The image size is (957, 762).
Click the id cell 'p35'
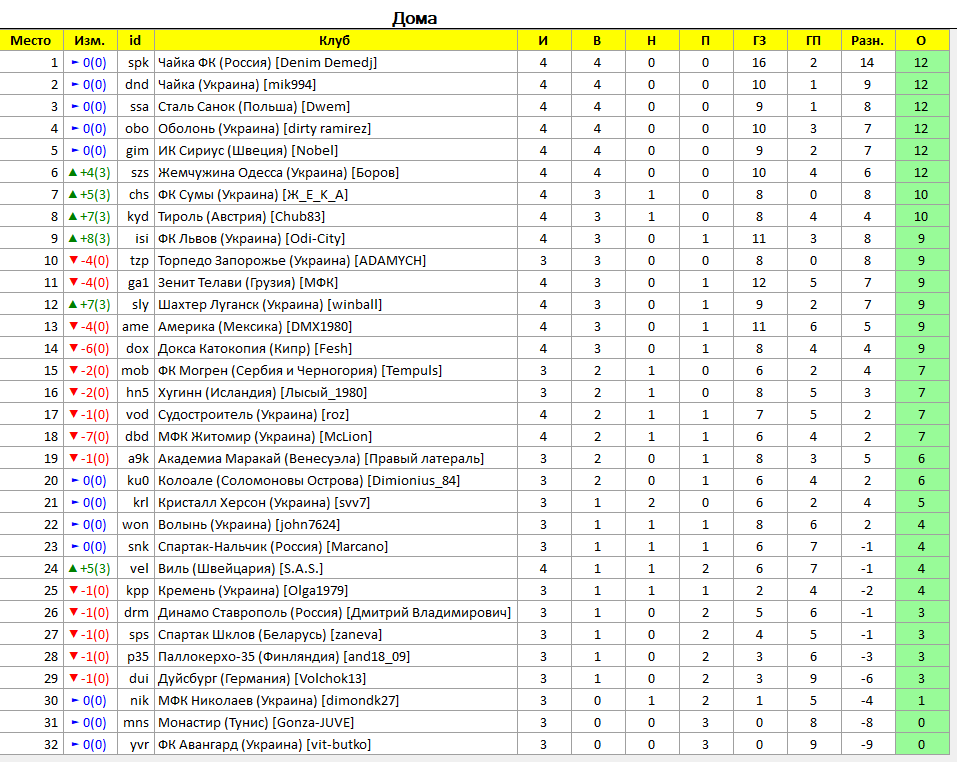tap(138, 656)
